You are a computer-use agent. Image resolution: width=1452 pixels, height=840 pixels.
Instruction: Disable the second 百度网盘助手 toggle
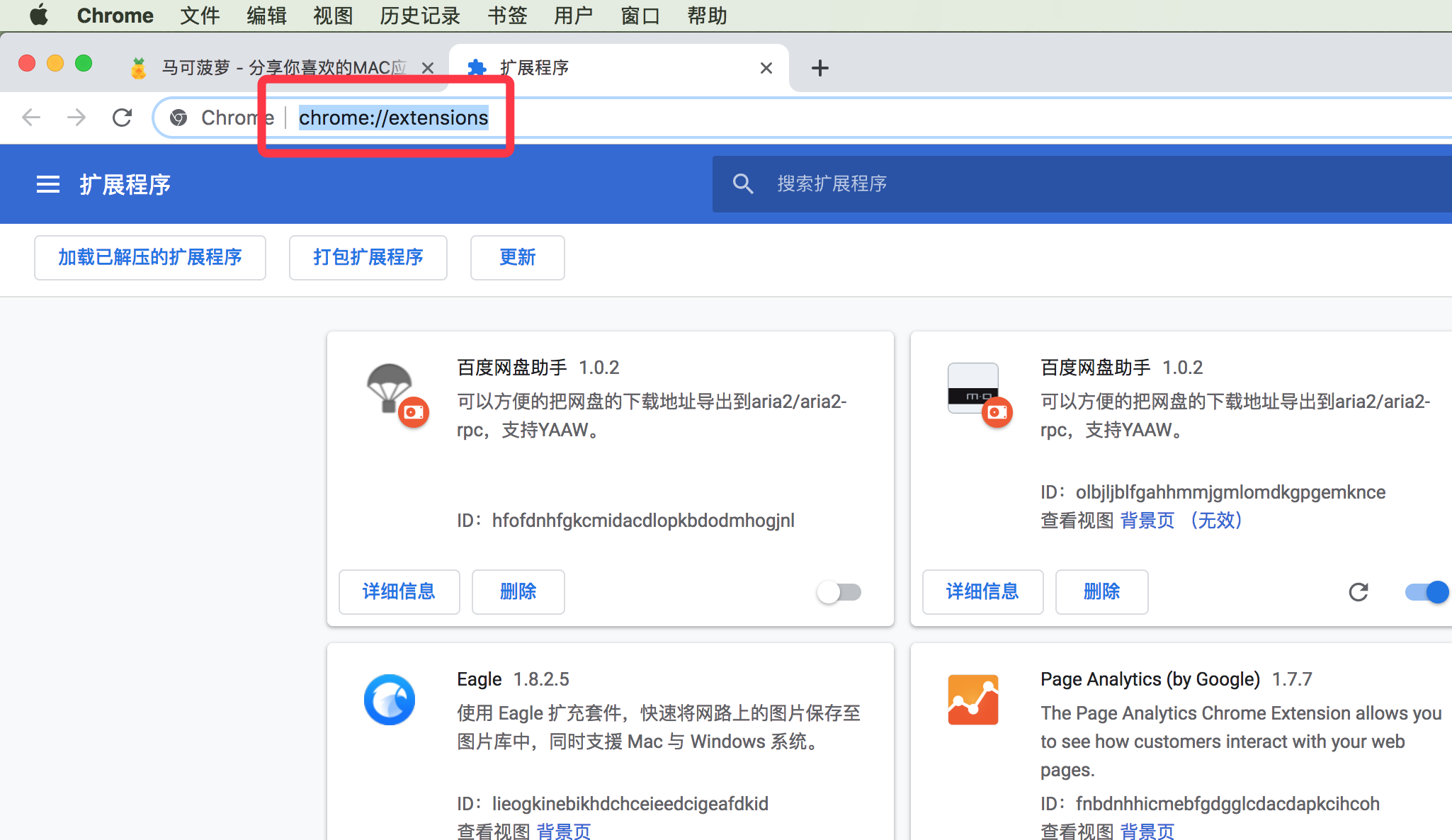[x=1427, y=592]
